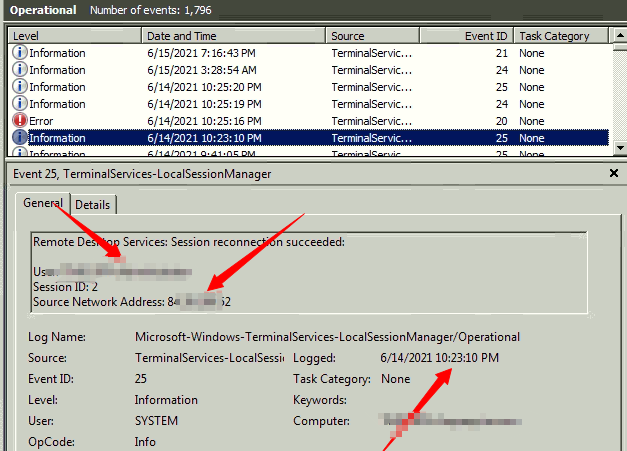
Task: Click the info icon on the 3:28:54 AM row
Action: 19,70
